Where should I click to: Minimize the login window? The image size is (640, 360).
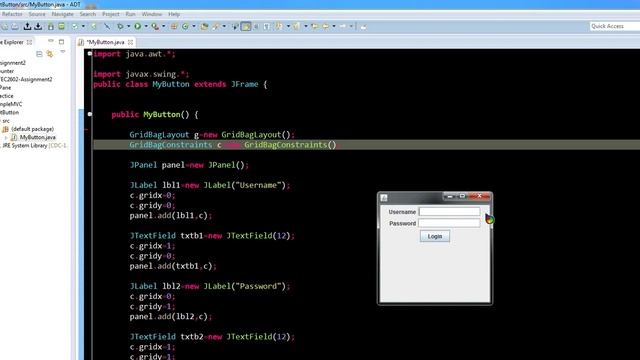point(450,196)
